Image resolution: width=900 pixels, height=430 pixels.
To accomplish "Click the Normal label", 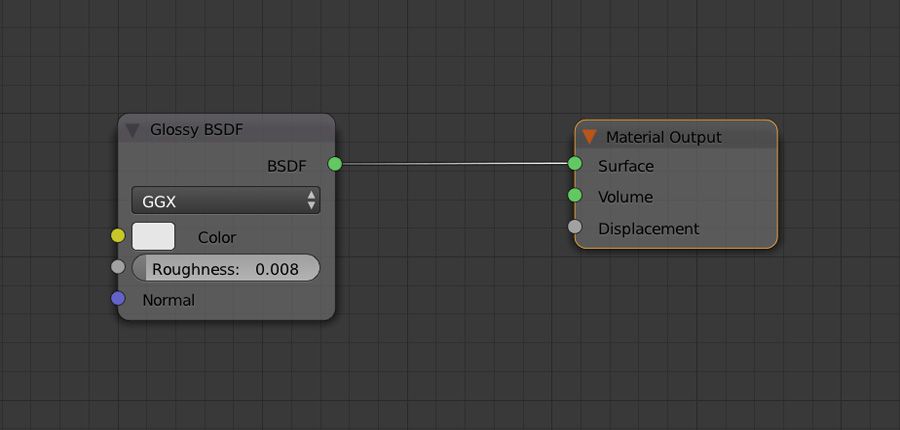I will click(x=168, y=300).
